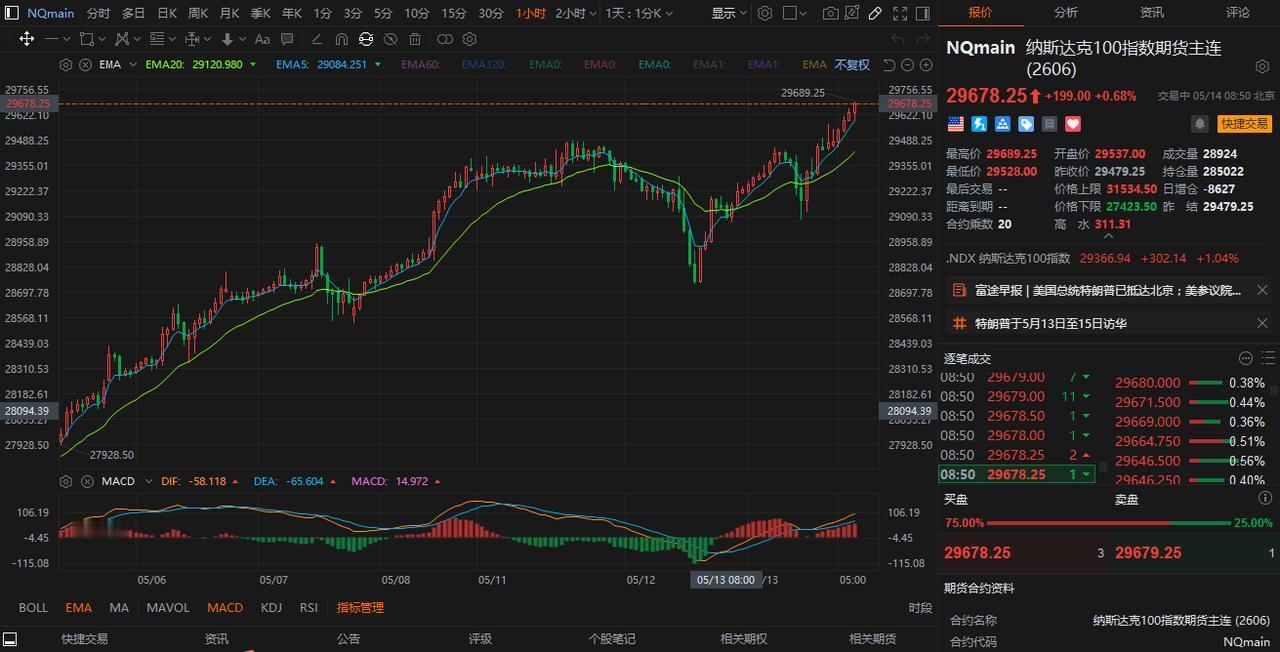Remove the EMA indicator with X icon

tap(85, 64)
